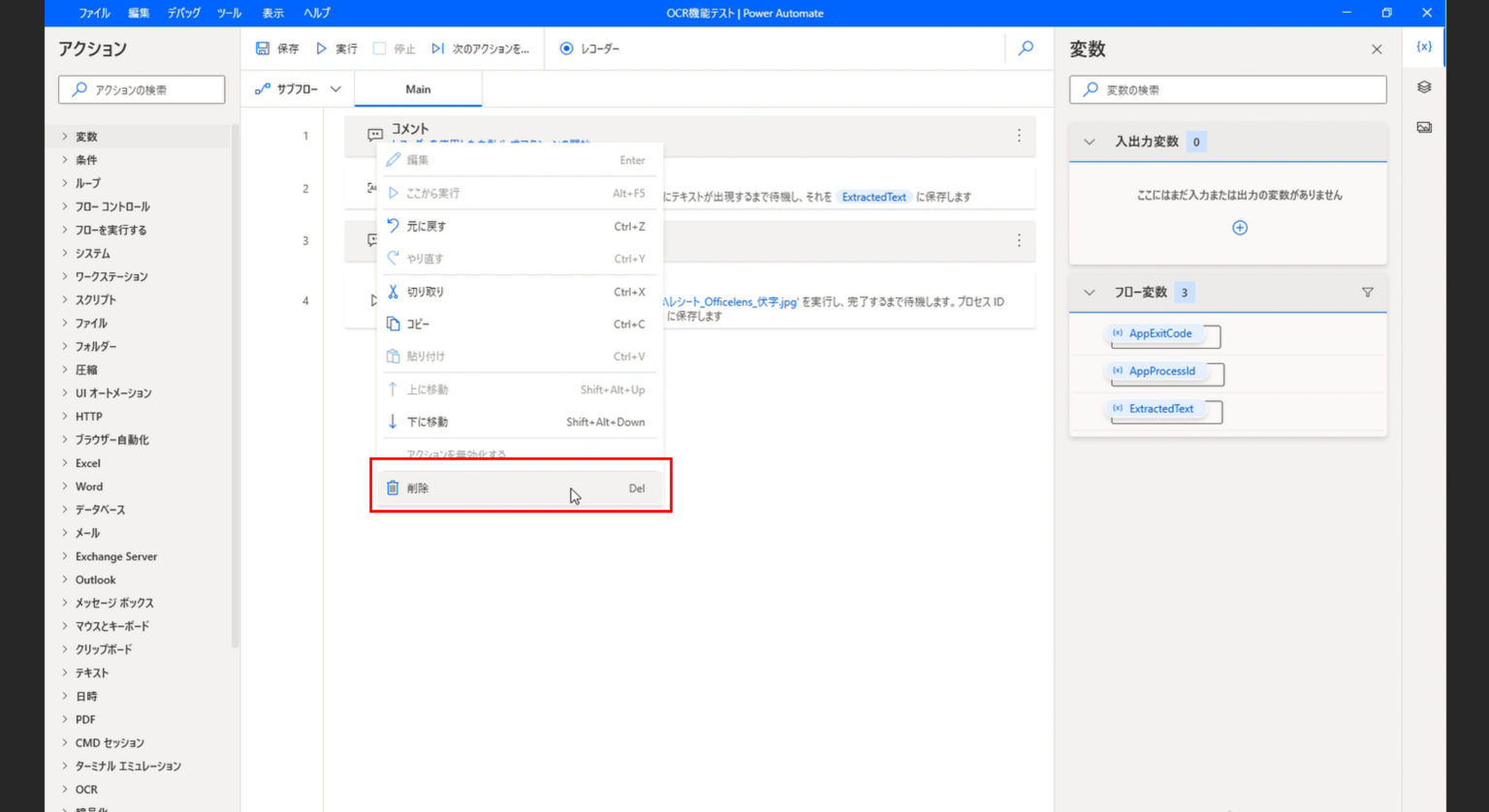This screenshot has width=1489, height=812.
Task: Open the images pane on right rail
Action: [1423, 127]
